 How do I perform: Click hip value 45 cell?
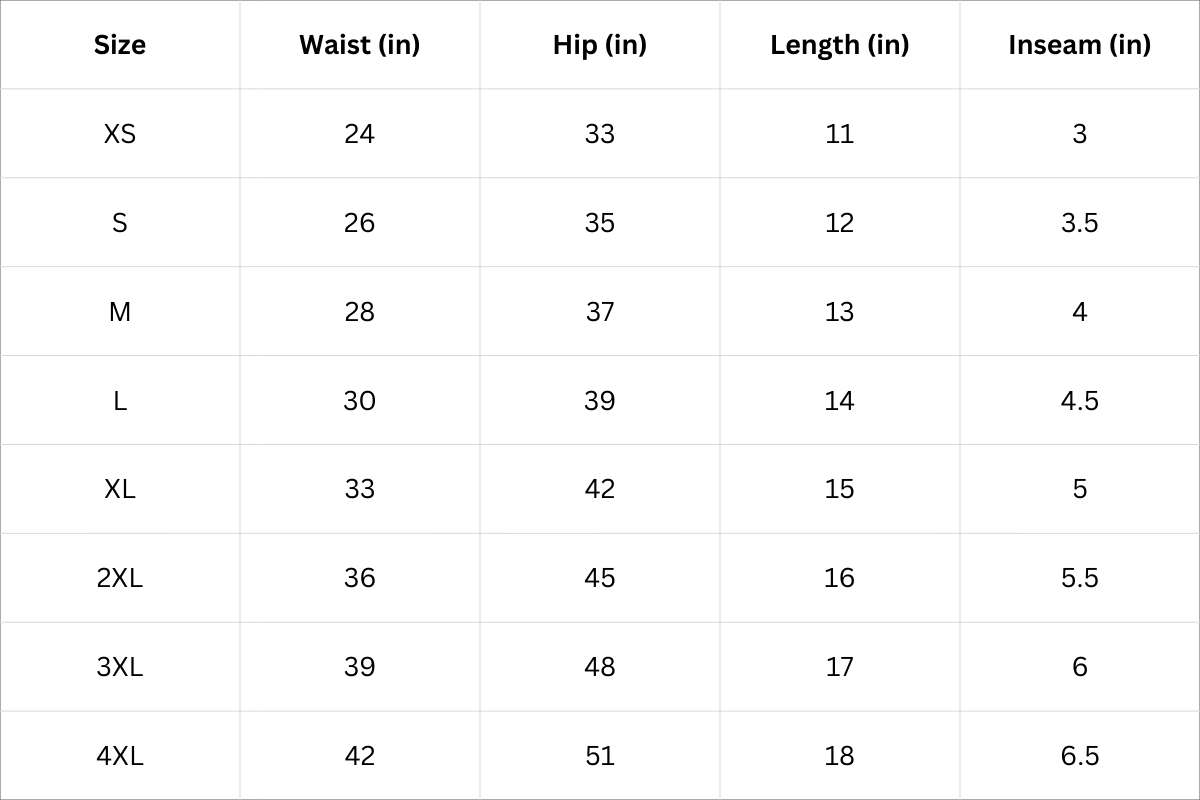pos(599,578)
